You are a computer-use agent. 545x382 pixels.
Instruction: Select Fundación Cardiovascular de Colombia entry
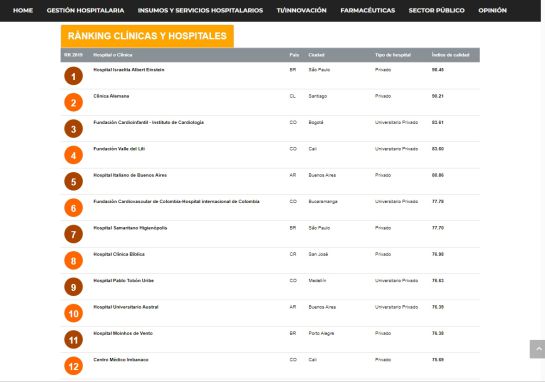click(x=176, y=202)
